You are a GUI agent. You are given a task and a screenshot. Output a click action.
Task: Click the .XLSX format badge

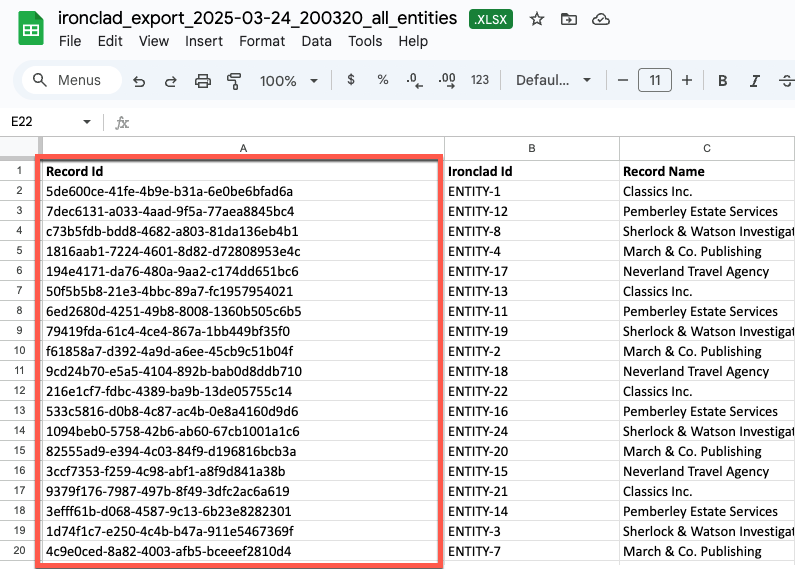[491, 19]
